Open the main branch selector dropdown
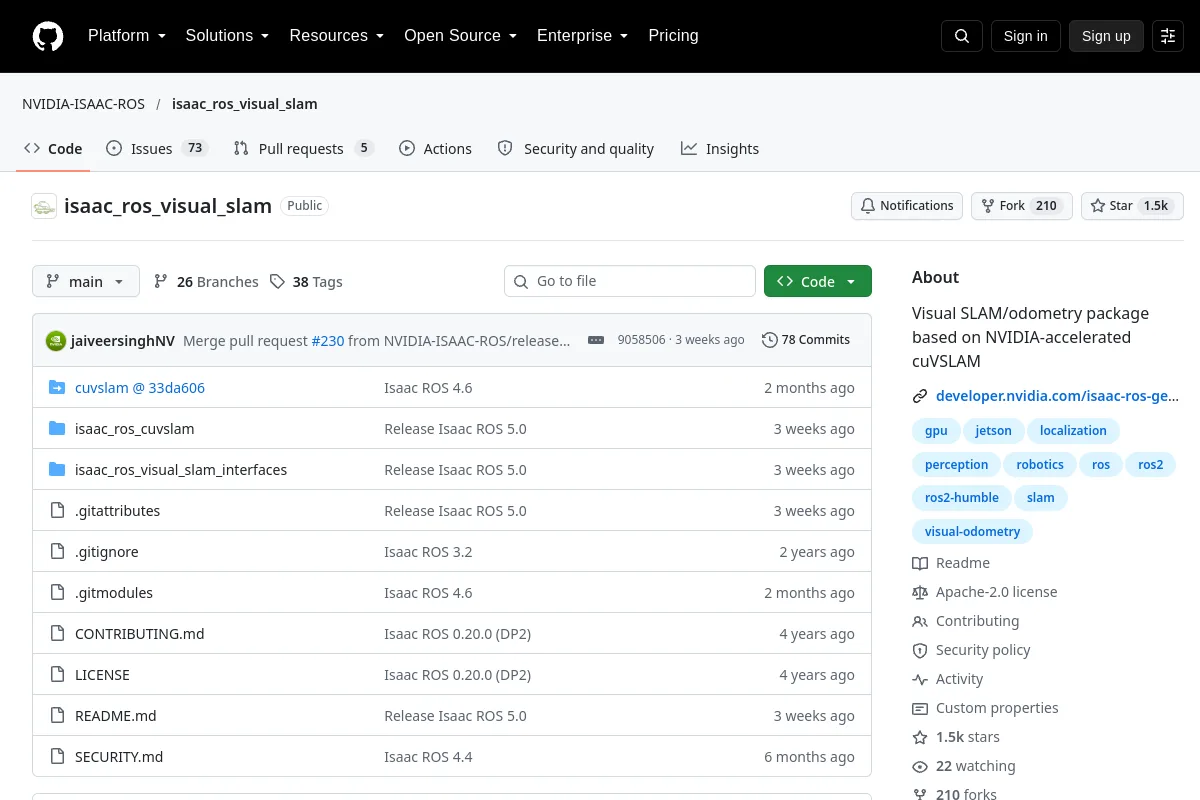This screenshot has height=800, width=1200. coord(86,281)
